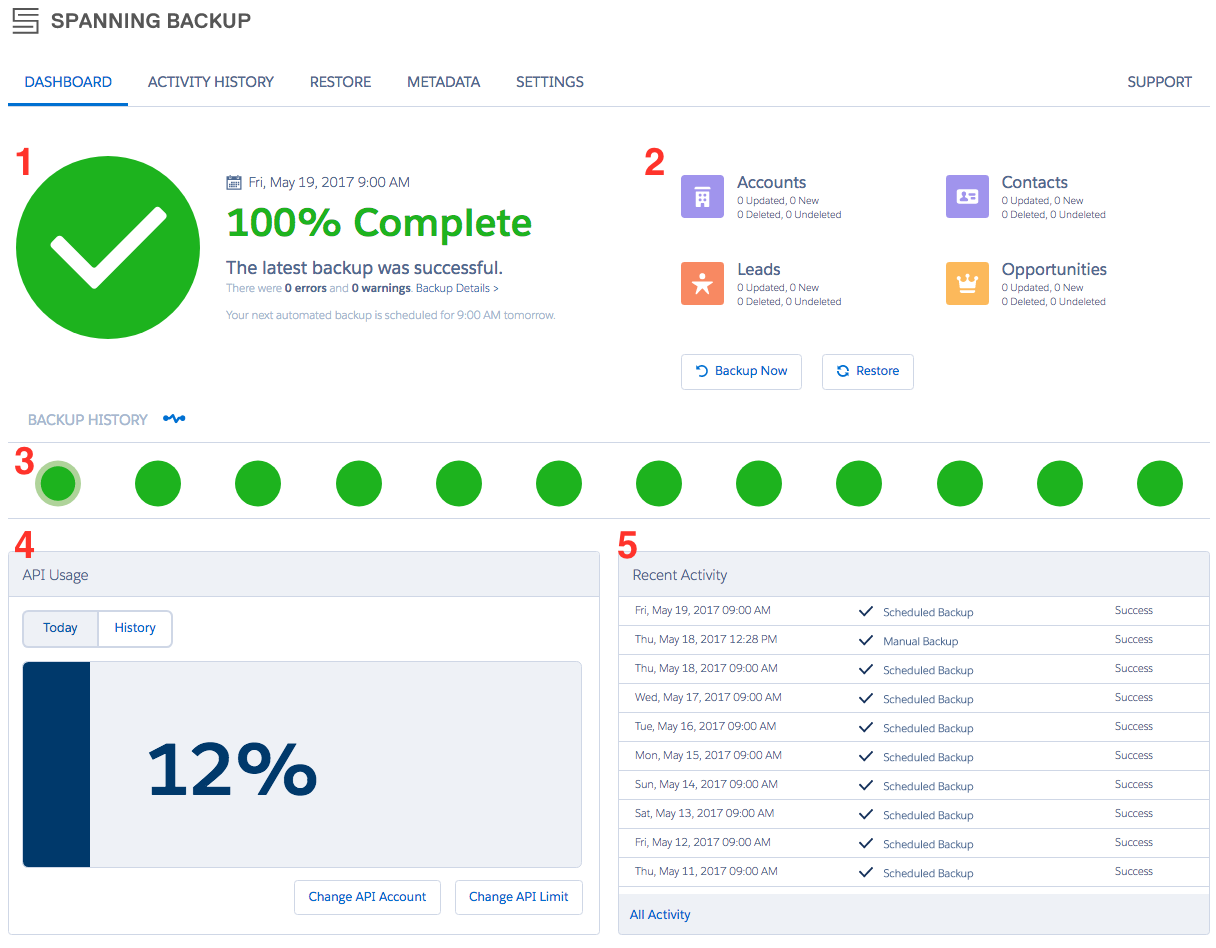
Task: Select the Today API usage view
Action: pos(60,628)
